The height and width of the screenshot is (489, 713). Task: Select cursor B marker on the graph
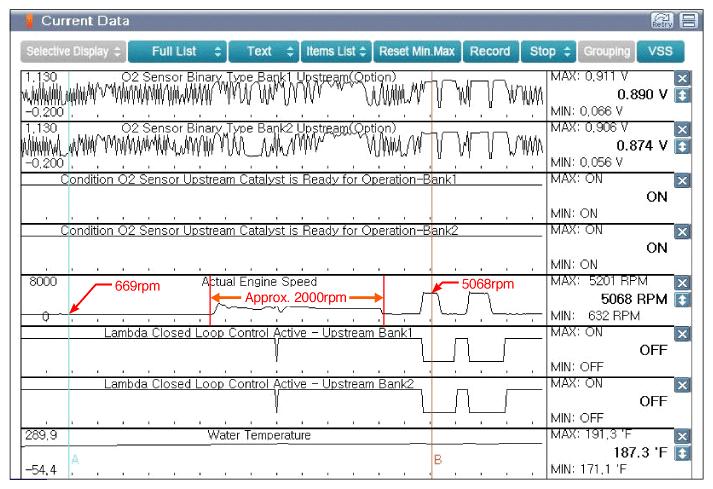437,459
